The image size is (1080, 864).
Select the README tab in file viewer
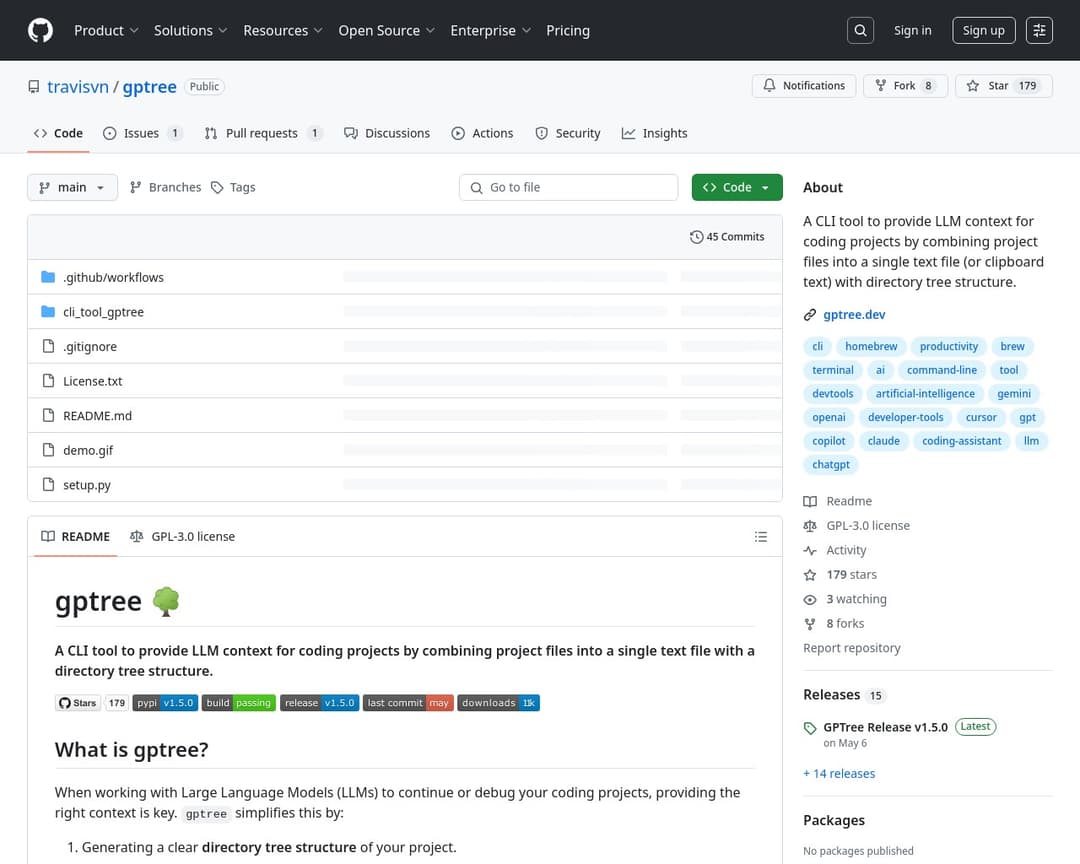(x=76, y=537)
